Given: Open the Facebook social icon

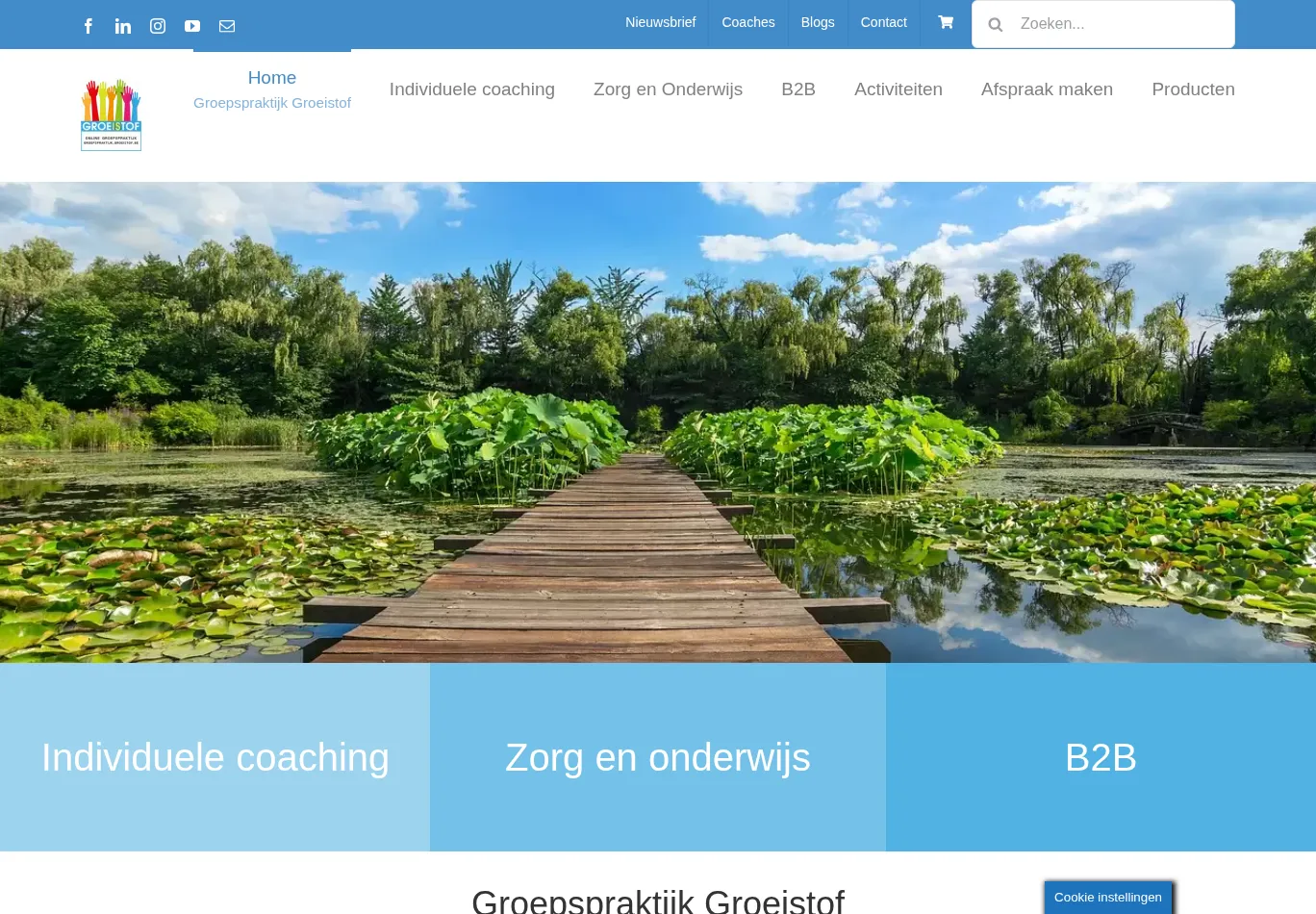Looking at the screenshot, I should pos(89,26).
